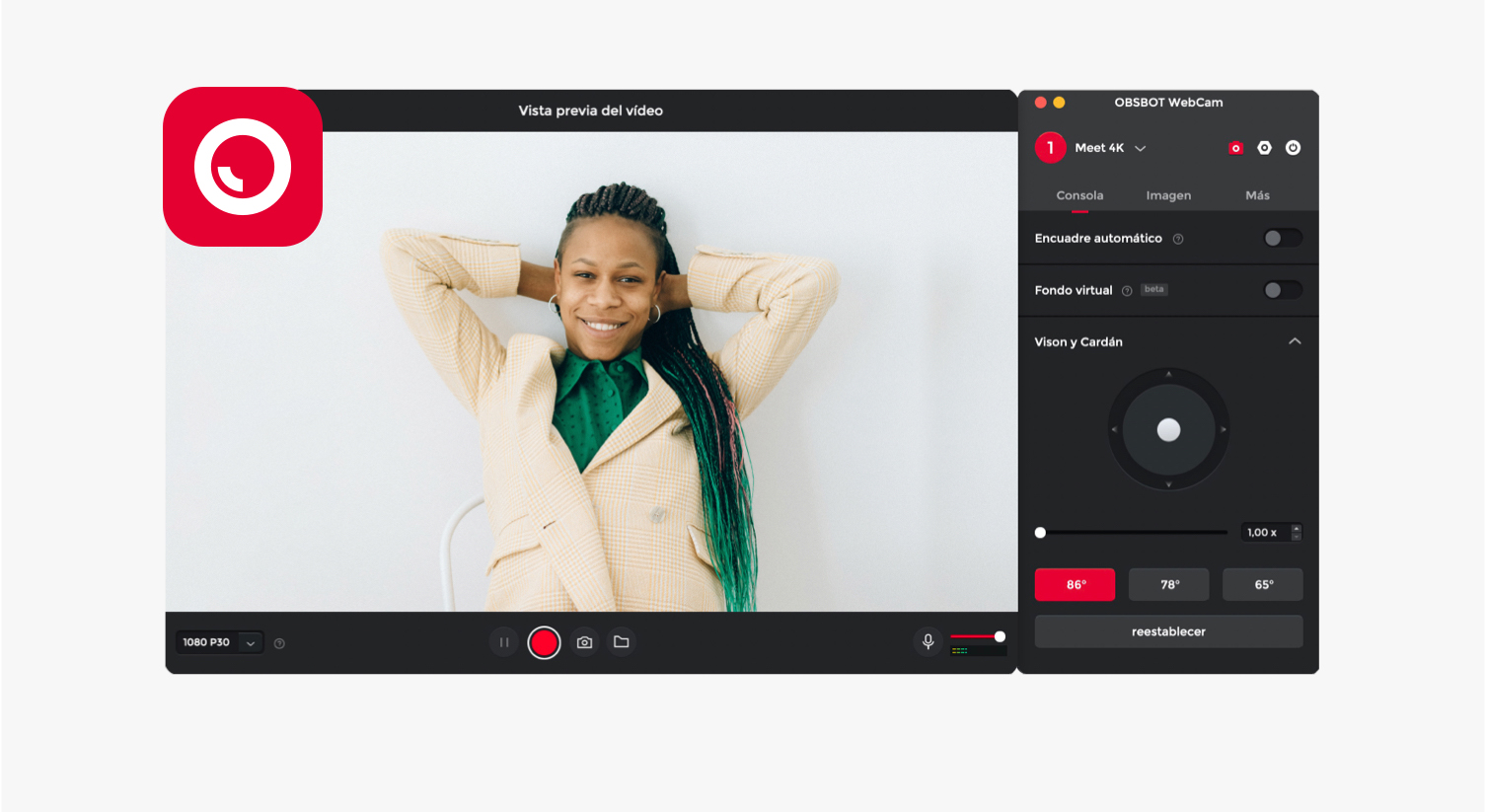Take a snapshot with the camera icon
The width and height of the screenshot is (1486, 812).
point(585,642)
